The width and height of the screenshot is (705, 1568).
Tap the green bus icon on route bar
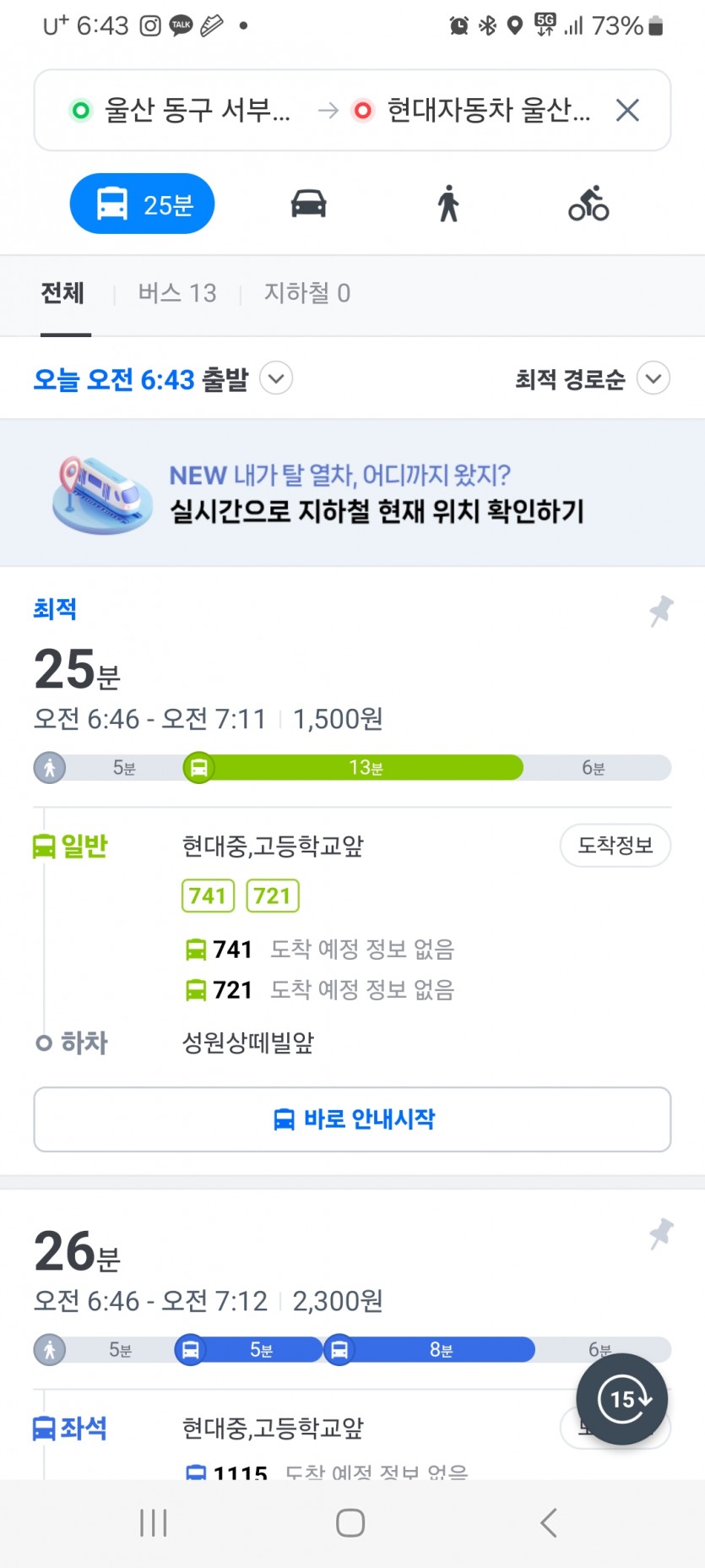tap(199, 768)
